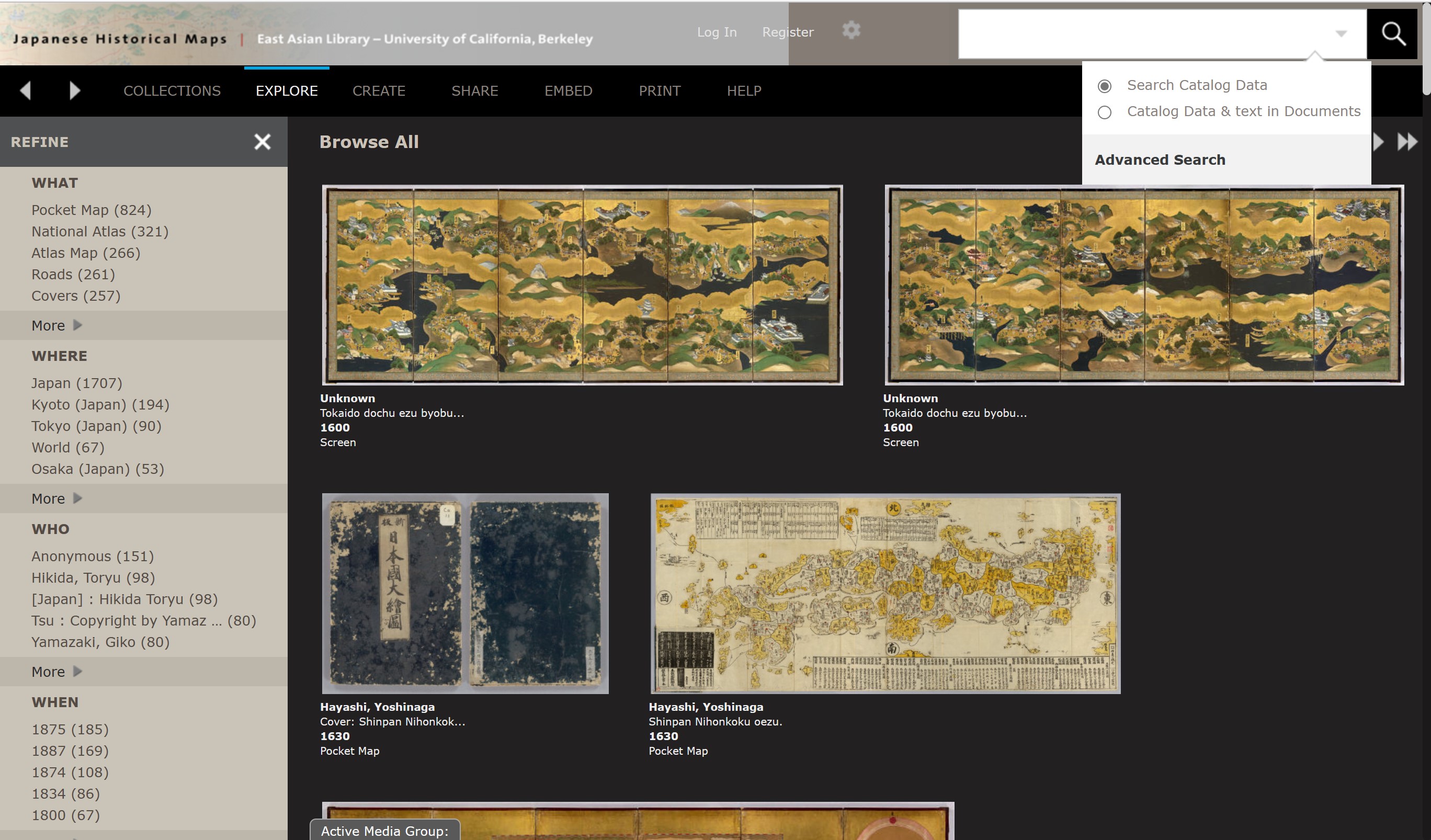
Task: Open the Share menu
Action: [x=475, y=91]
